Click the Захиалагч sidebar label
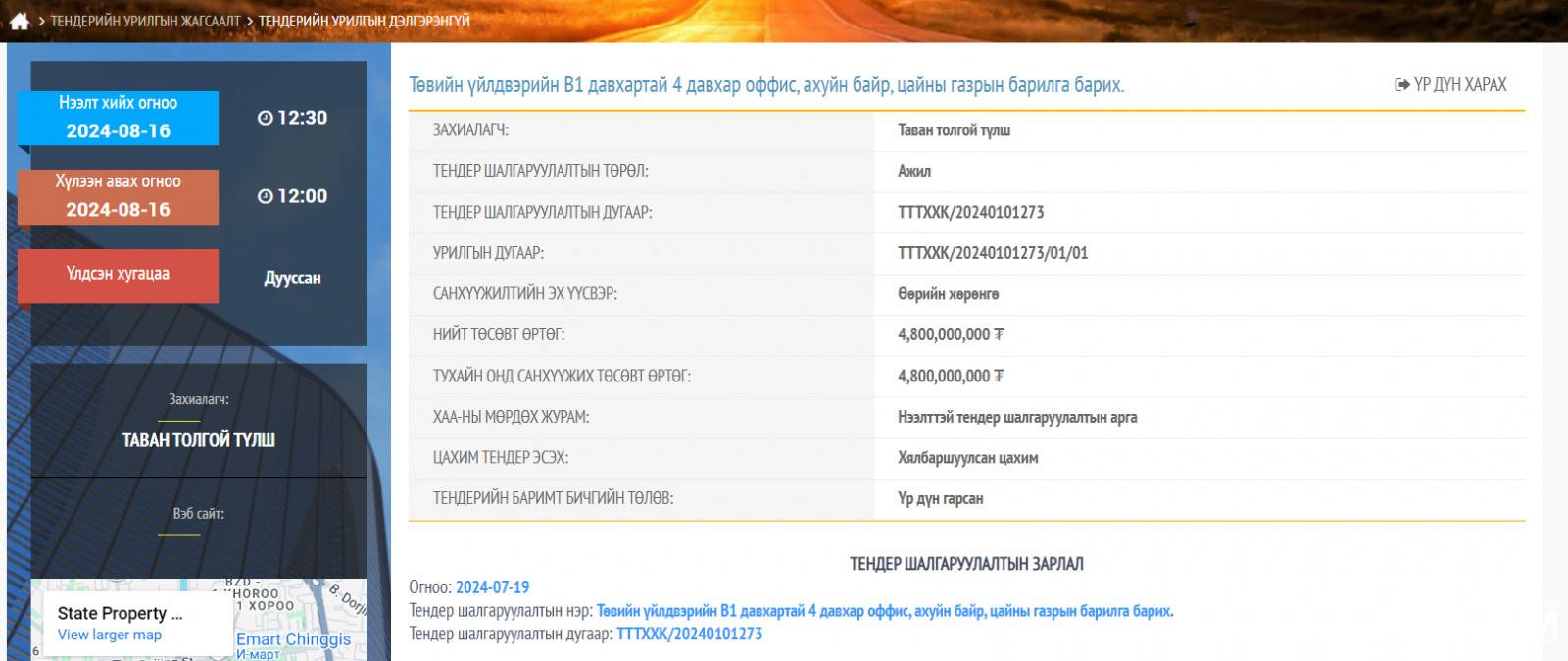Image resolution: width=1568 pixels, height=661 pixels. click(199, 399)
